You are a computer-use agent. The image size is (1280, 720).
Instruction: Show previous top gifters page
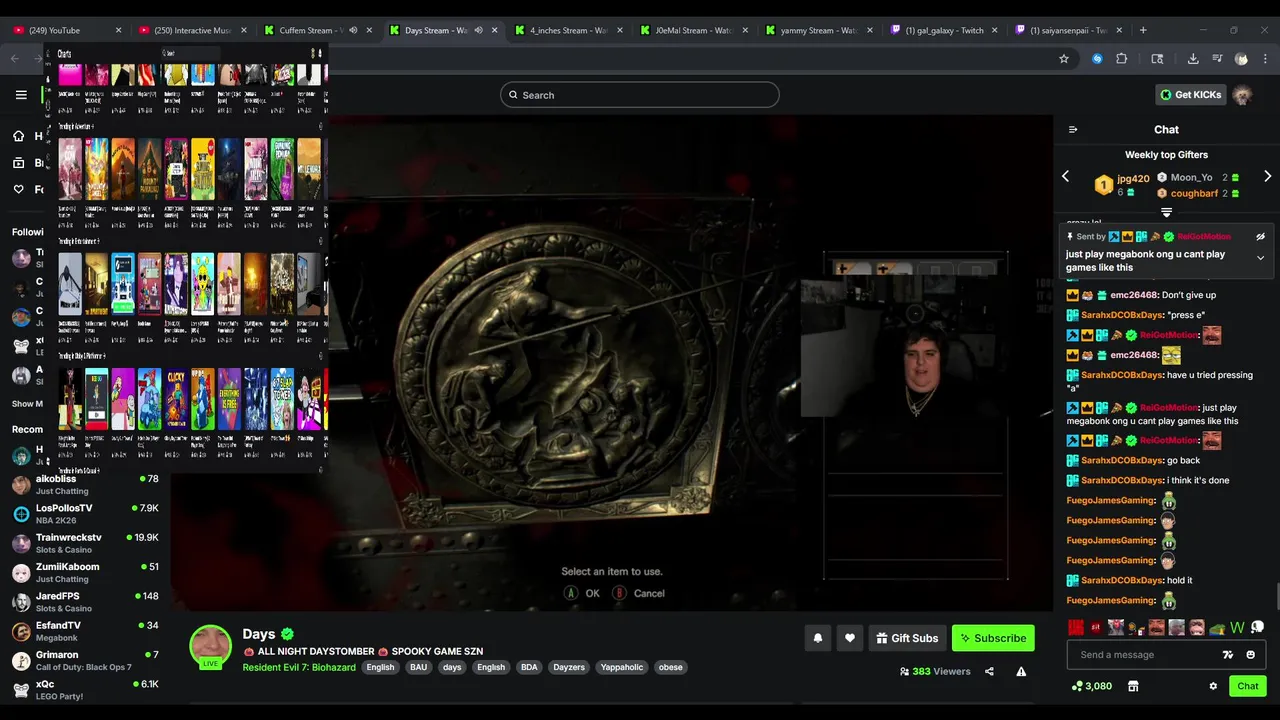[x=1065, y=176]
